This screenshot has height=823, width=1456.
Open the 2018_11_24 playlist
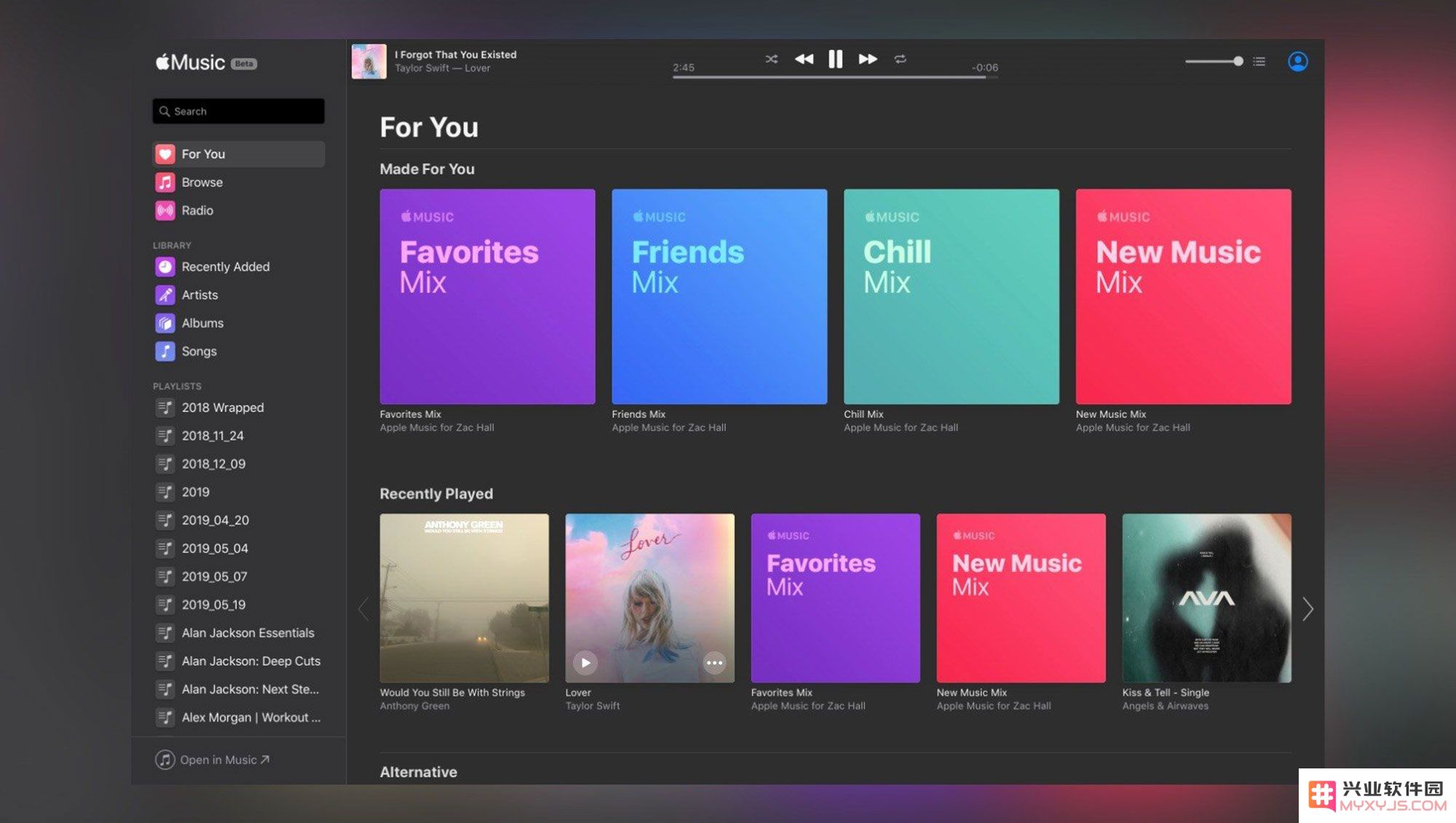tap(239, 436)
